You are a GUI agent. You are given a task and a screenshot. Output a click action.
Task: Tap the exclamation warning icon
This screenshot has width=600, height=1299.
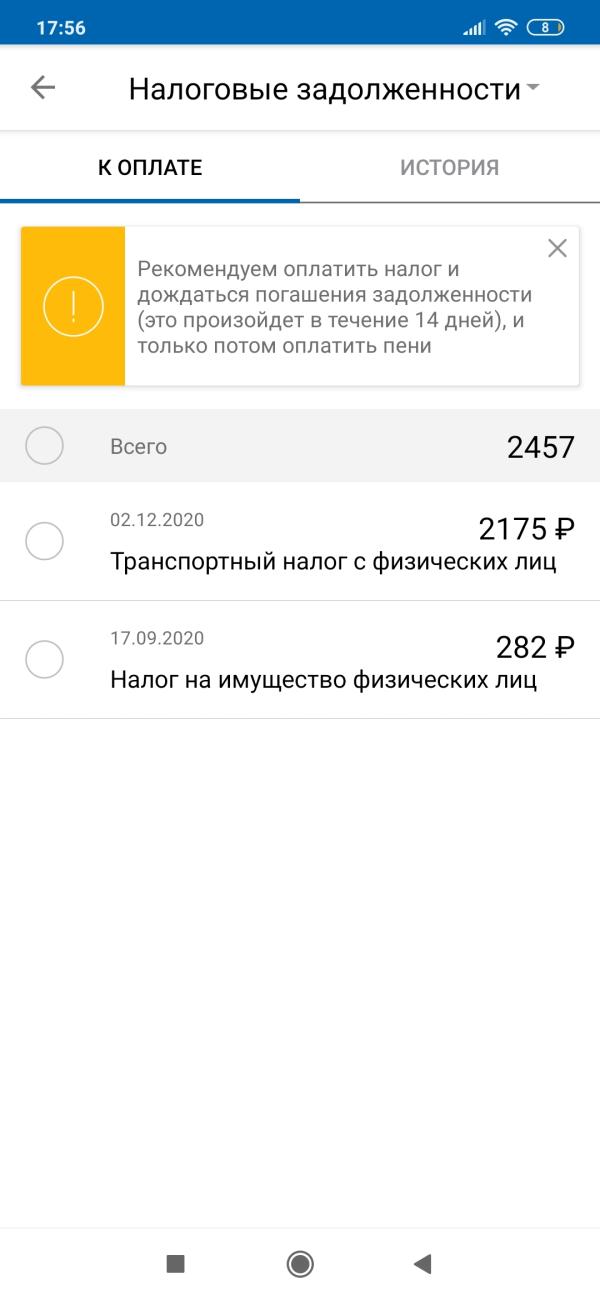(x=73, y=306)
